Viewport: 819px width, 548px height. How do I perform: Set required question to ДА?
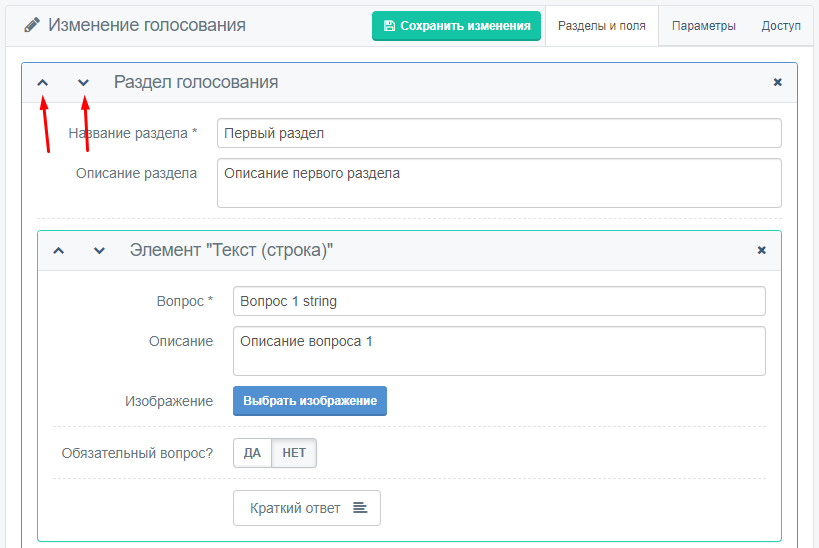[x=252, y=453]
